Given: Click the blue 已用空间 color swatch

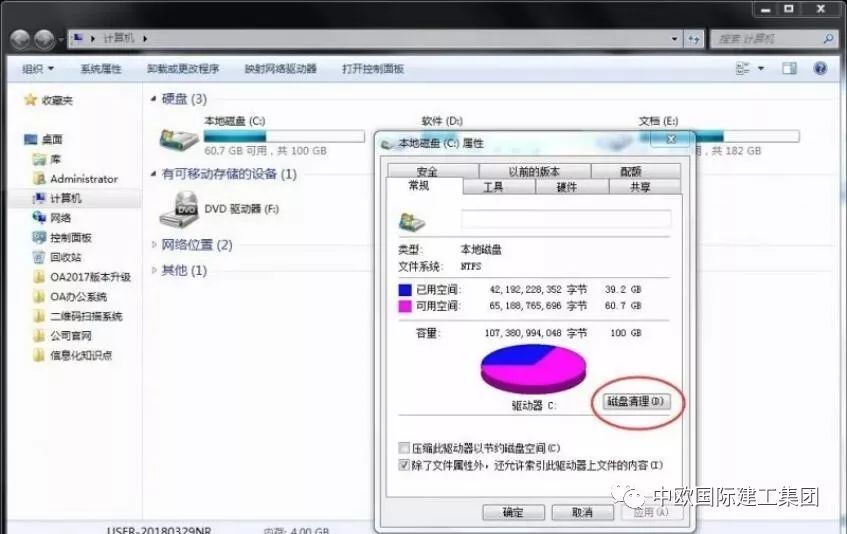Looking at the screenshot, I should (405, 290).
